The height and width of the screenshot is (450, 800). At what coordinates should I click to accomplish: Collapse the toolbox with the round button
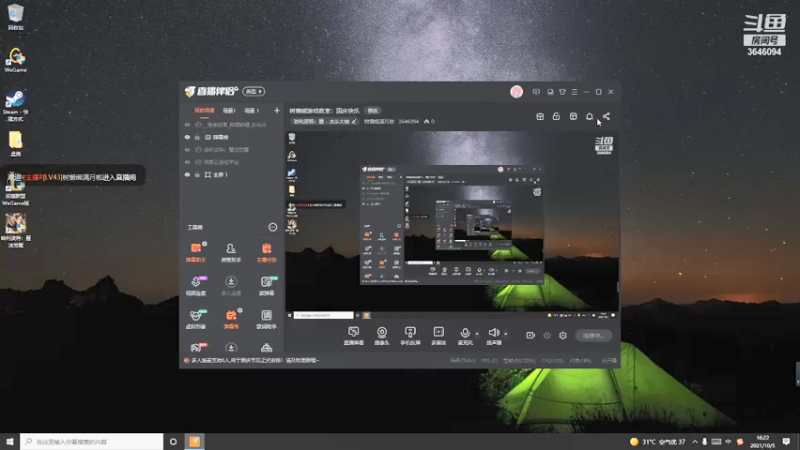click(x=272, y=227)
